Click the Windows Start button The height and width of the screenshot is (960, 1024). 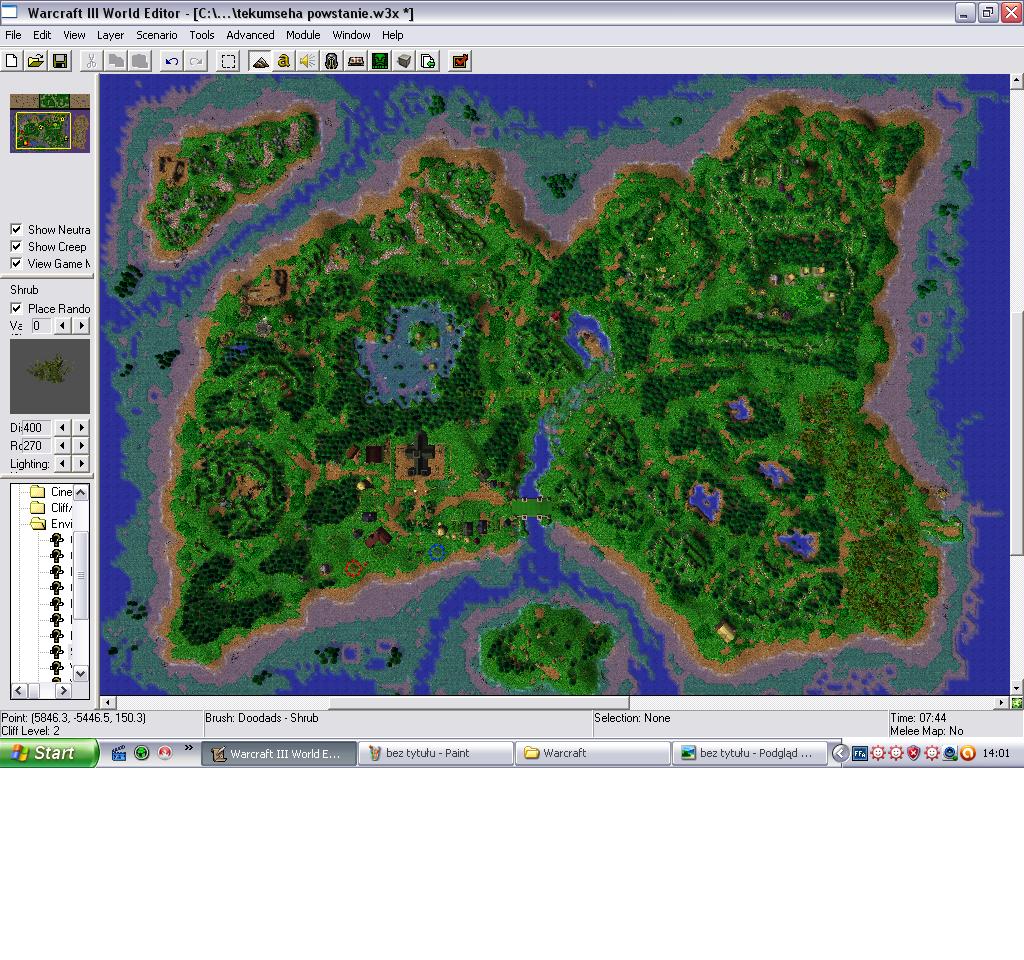(49, 753)
